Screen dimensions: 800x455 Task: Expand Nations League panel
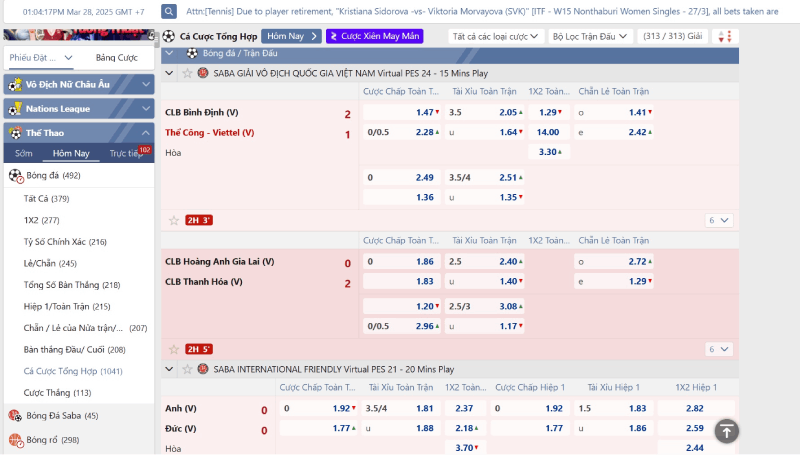coord(146,109)
